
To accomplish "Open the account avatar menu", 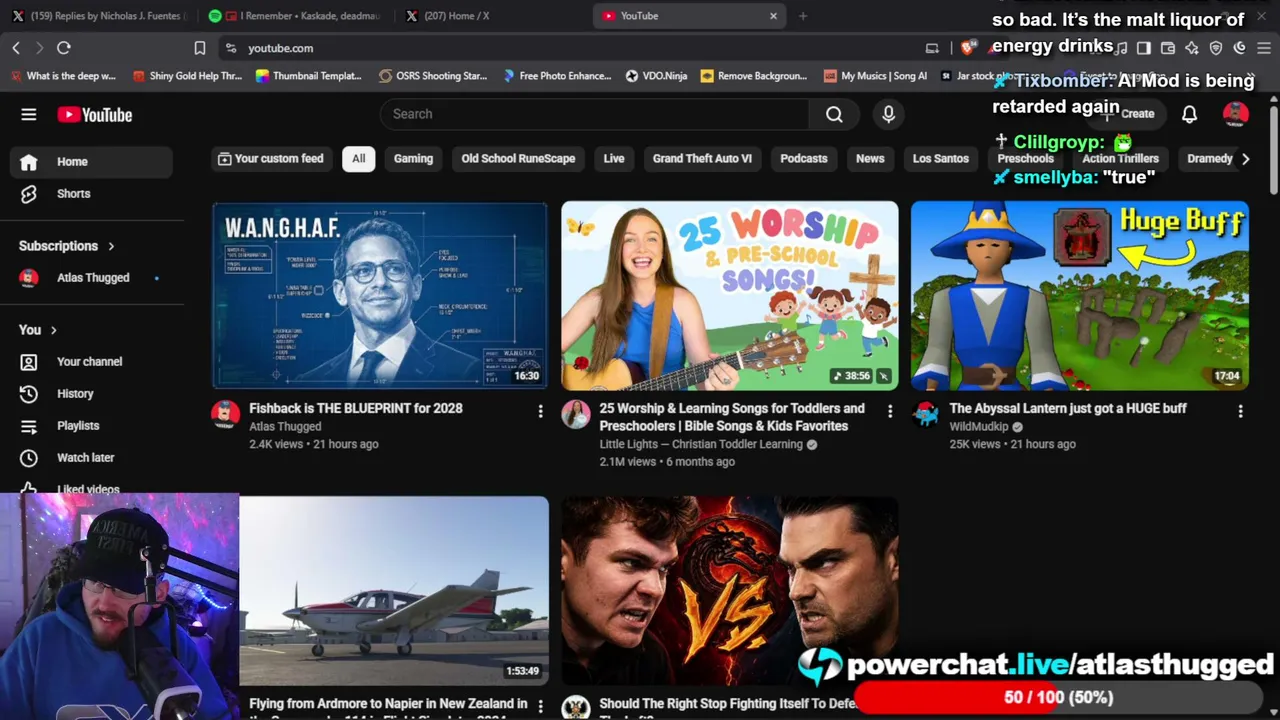I will click(1236, 114).
